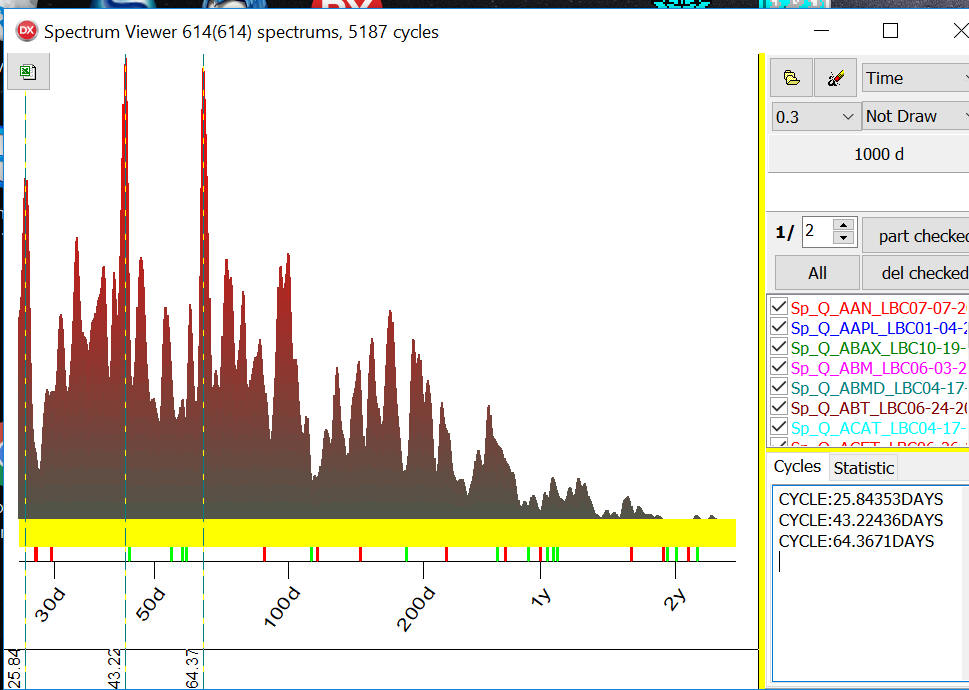Increment the divider spinner up arrow
Image resolution: width=969 pixels, height=690 pixels.
coord(844,226)
